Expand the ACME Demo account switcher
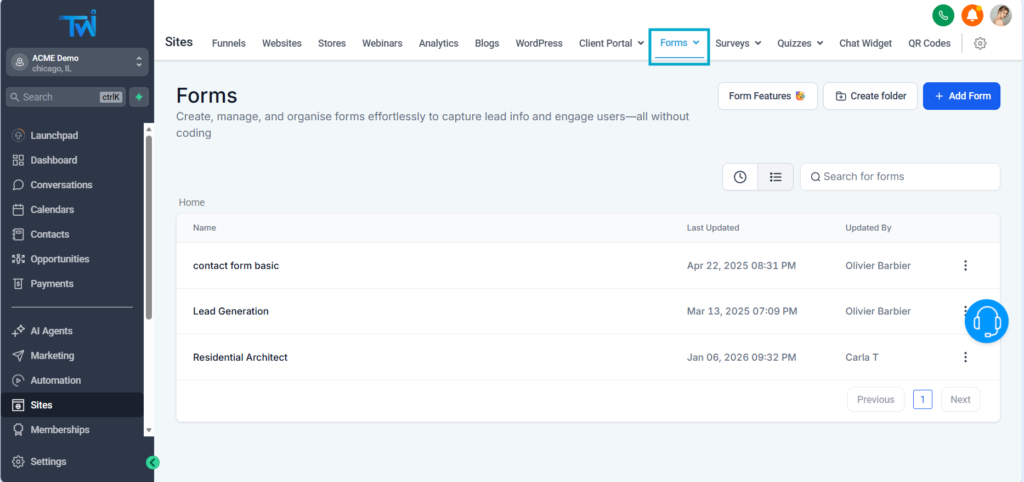This screenshot has width=1024, height=482. click(x=77, y=63)
